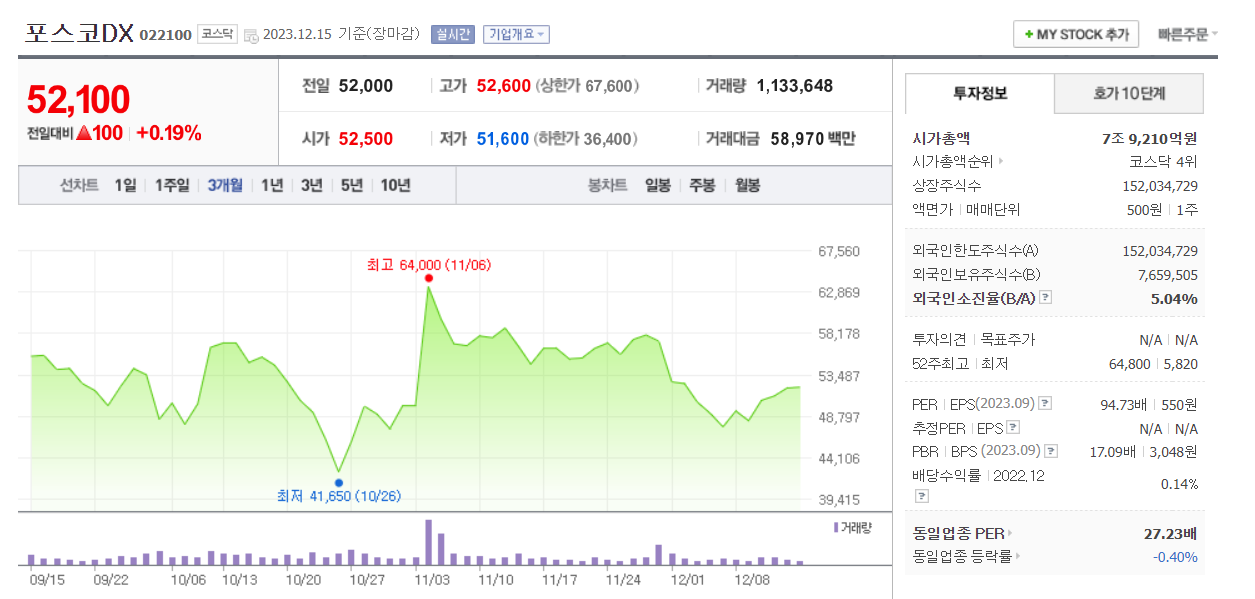Click the 코스닥 market badge
The width and height of the screenshot is (1255, 599).
(x=217, y=34)
